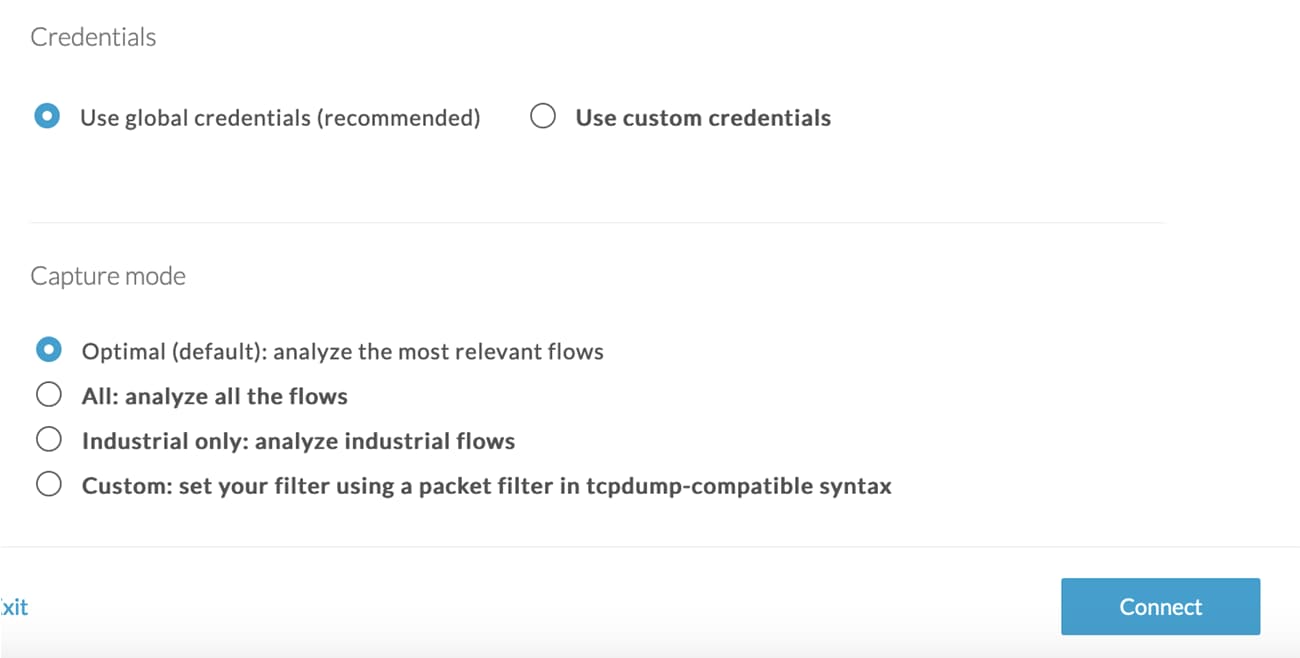This screenshot has width=1300, height=658.
Task: Switch to the Custom packet filter radio
Action: click(x=48, y=485)
